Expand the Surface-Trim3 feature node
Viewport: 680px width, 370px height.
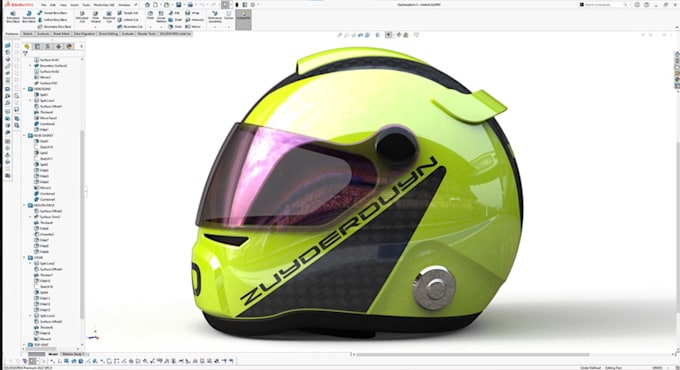(30, 217)
